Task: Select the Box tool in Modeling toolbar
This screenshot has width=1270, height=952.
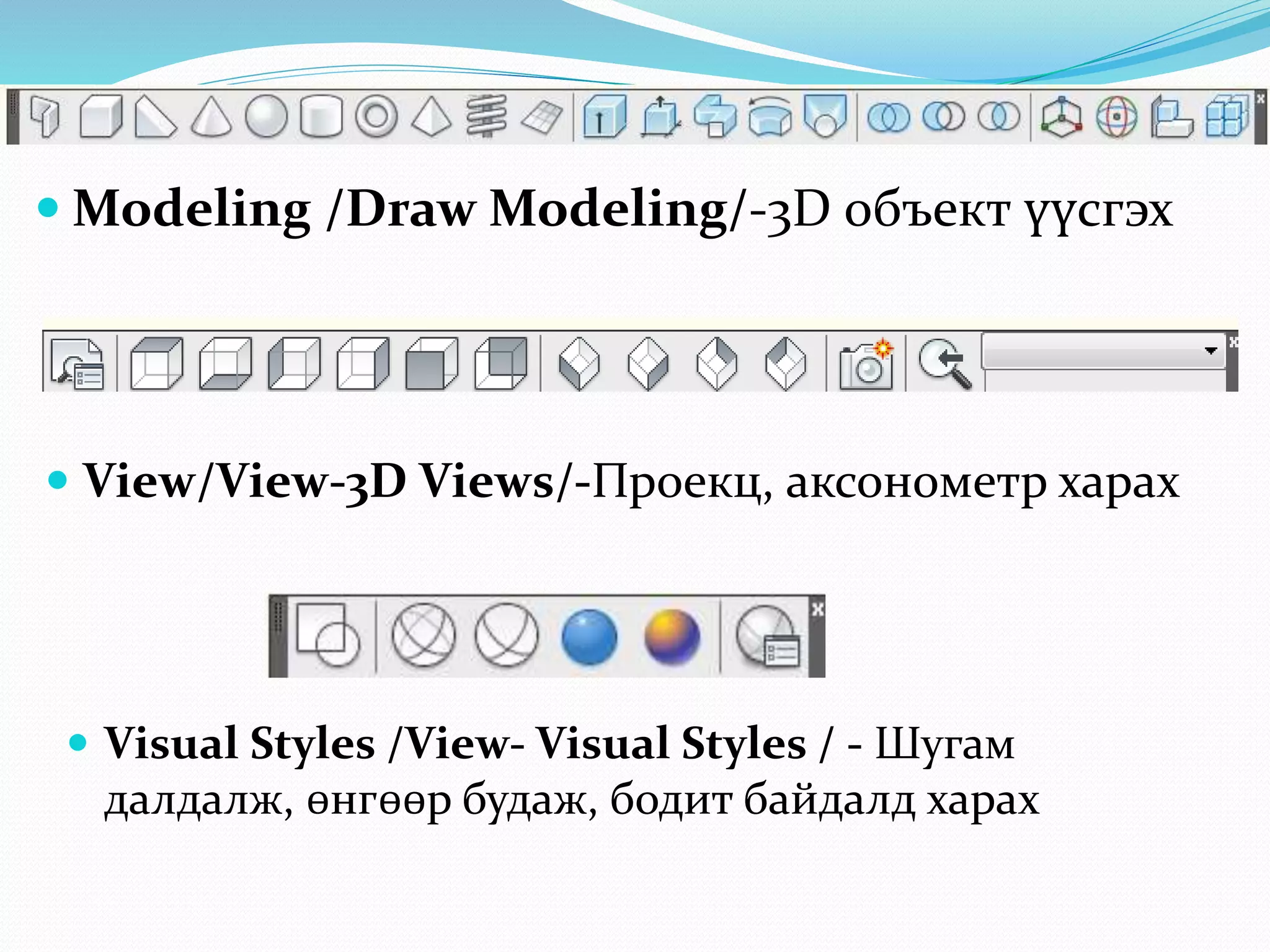Action: [100, 117]
